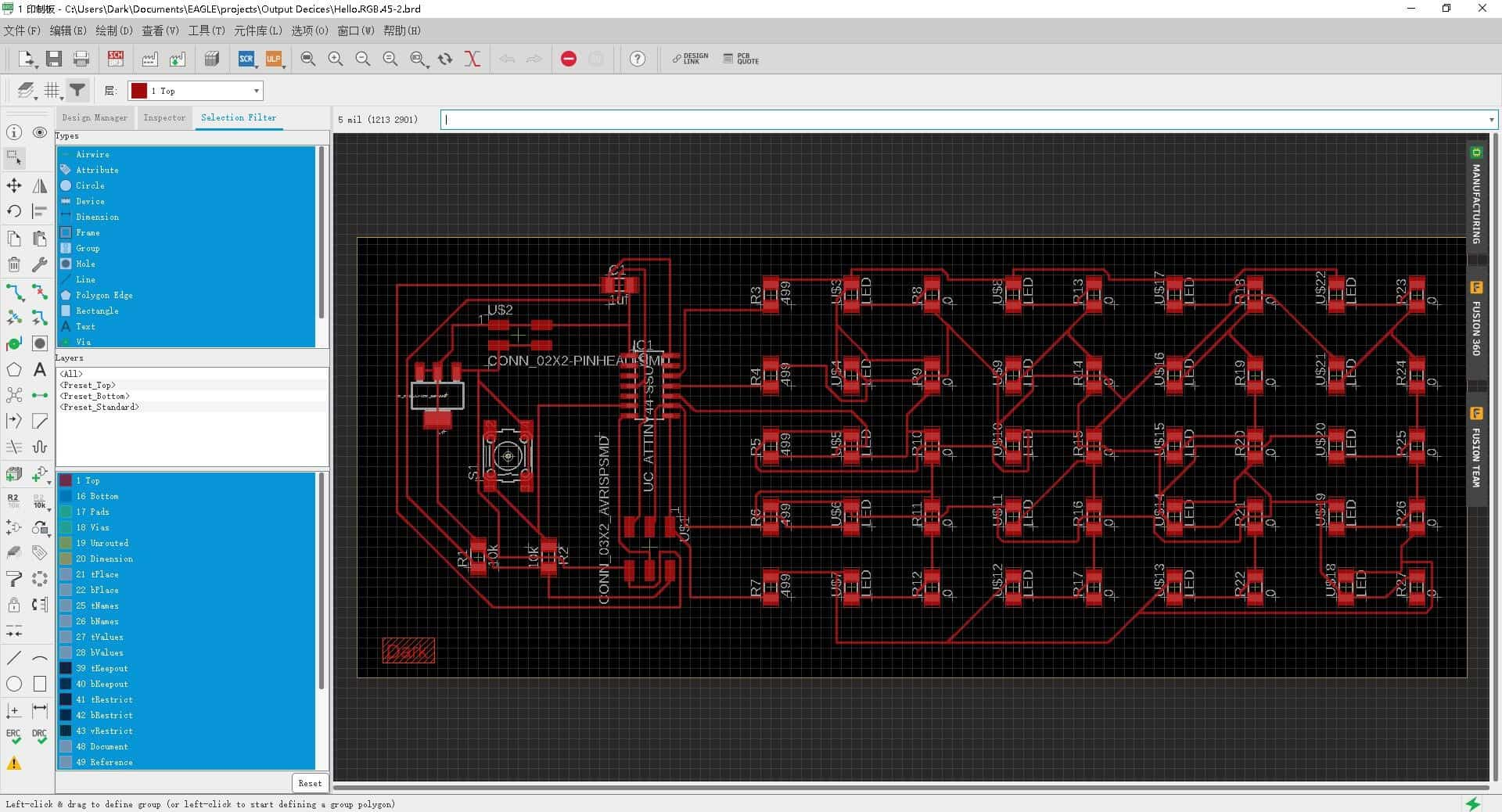Click the color swatch of 20 Dimension
Screen dimensions: 1502x812
tap(66, 559)
